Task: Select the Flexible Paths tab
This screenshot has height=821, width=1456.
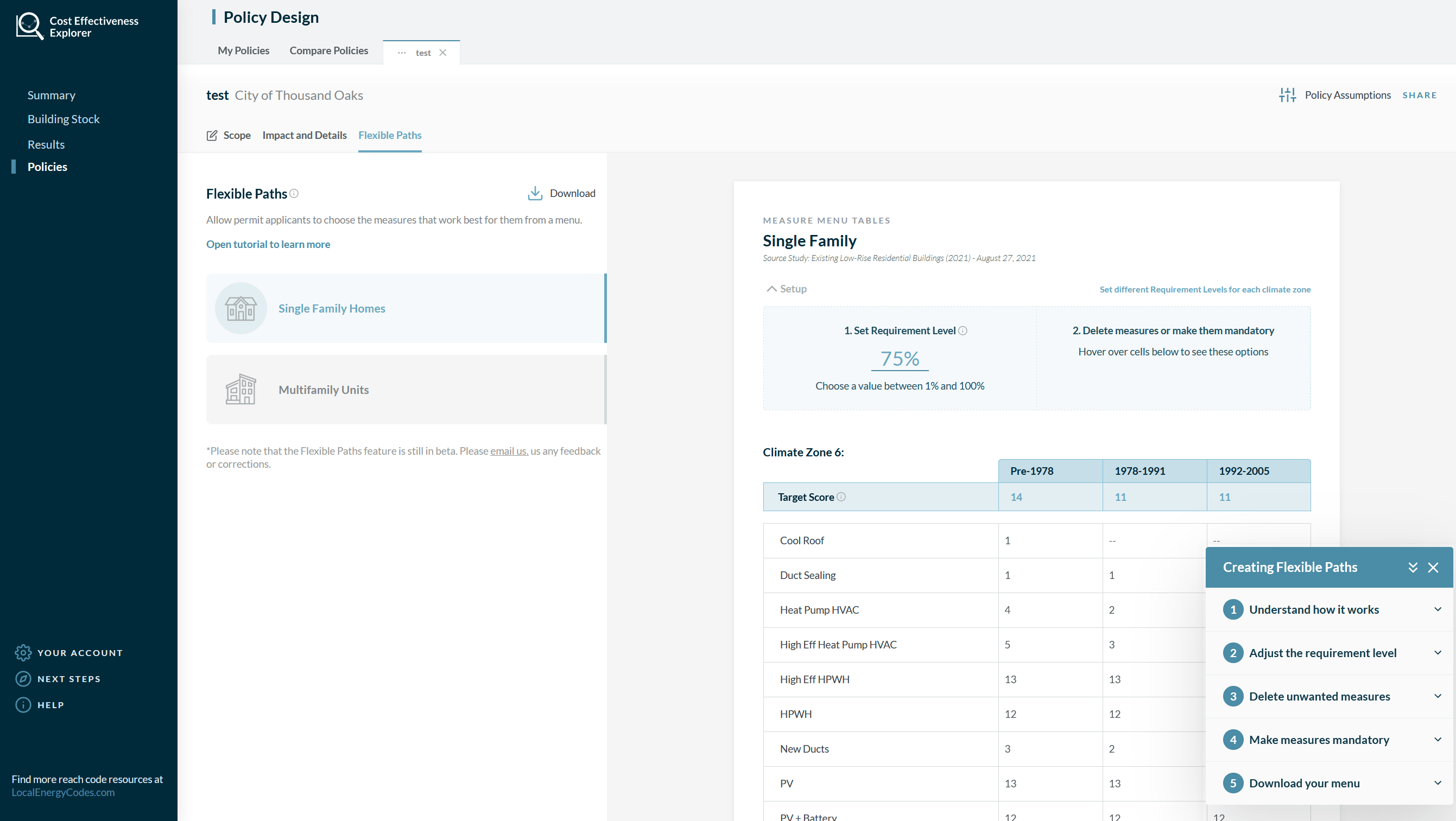Action: pos(390,135)
